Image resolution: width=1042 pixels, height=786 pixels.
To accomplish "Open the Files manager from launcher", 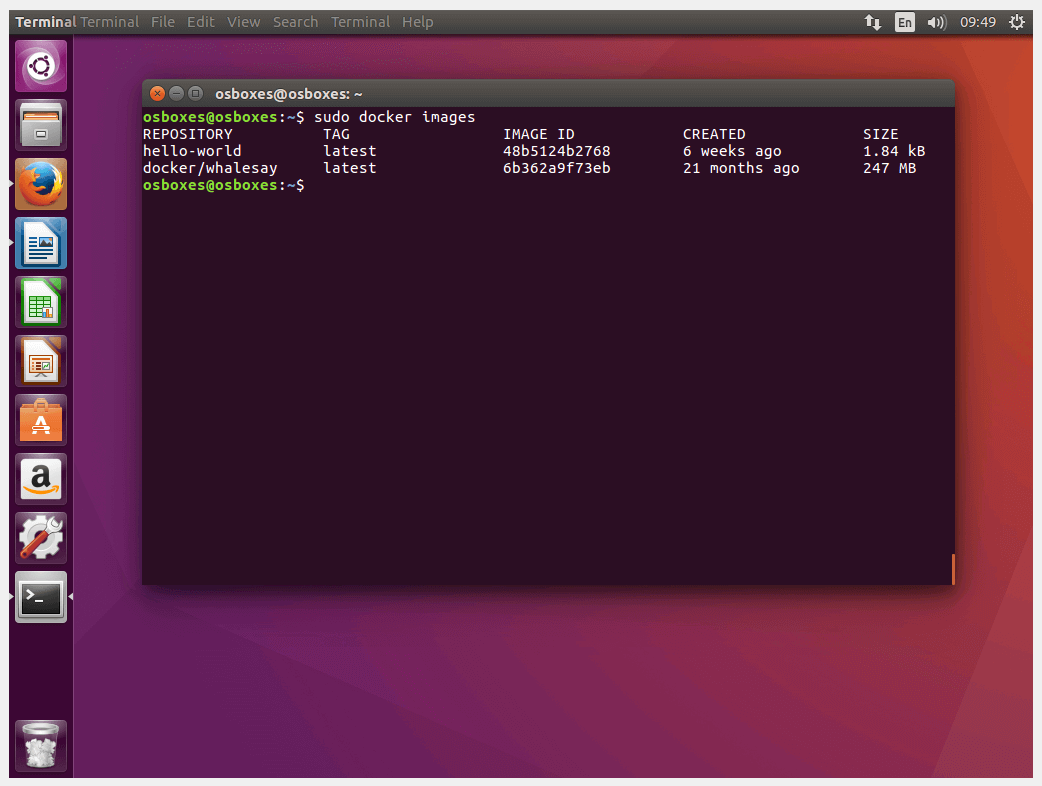I will 41,125.
